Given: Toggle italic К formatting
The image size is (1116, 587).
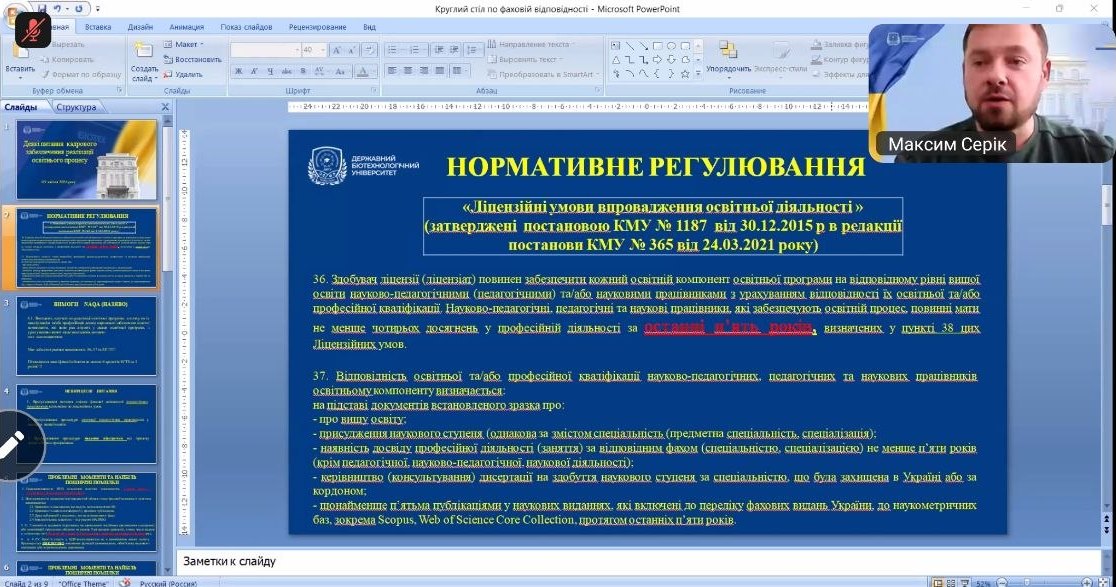Looking at the screenshot, I should 254,72.
